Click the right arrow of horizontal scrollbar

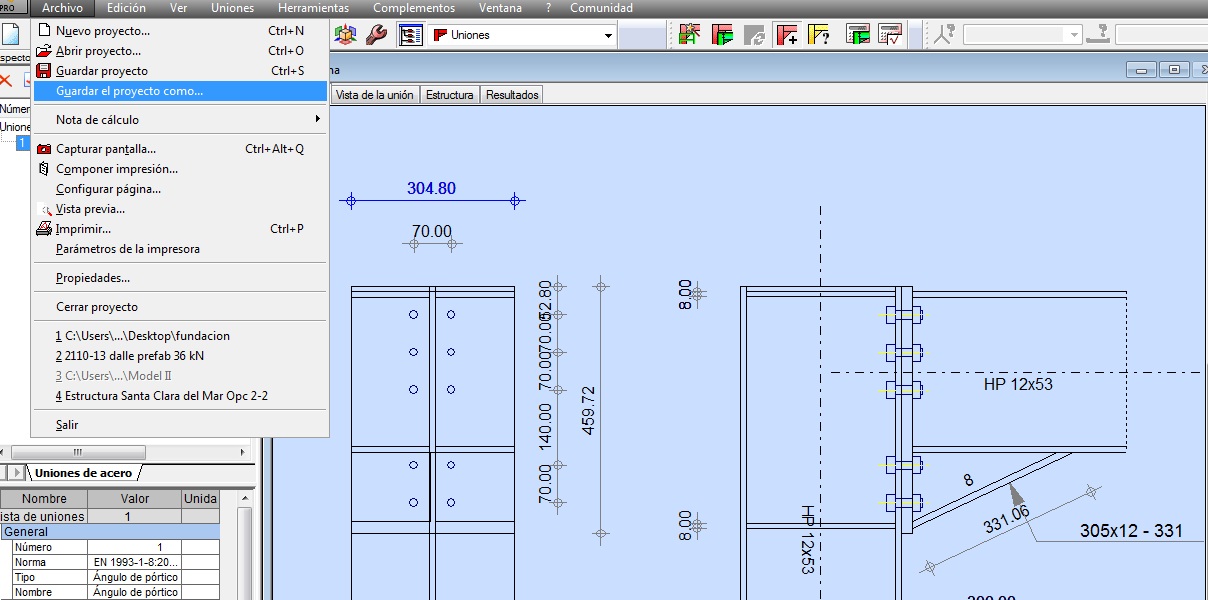pyautogui.click(x=242, y=452)
